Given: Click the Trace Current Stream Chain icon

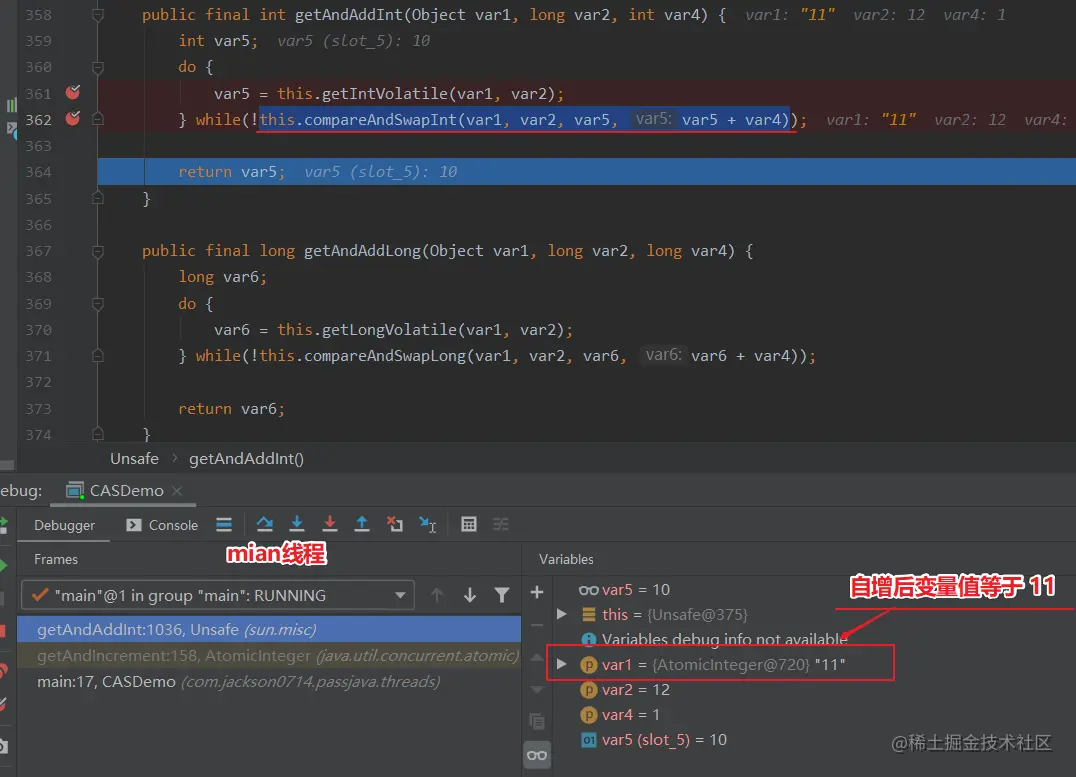Looking at the screenshot, I should coord(501,524).
